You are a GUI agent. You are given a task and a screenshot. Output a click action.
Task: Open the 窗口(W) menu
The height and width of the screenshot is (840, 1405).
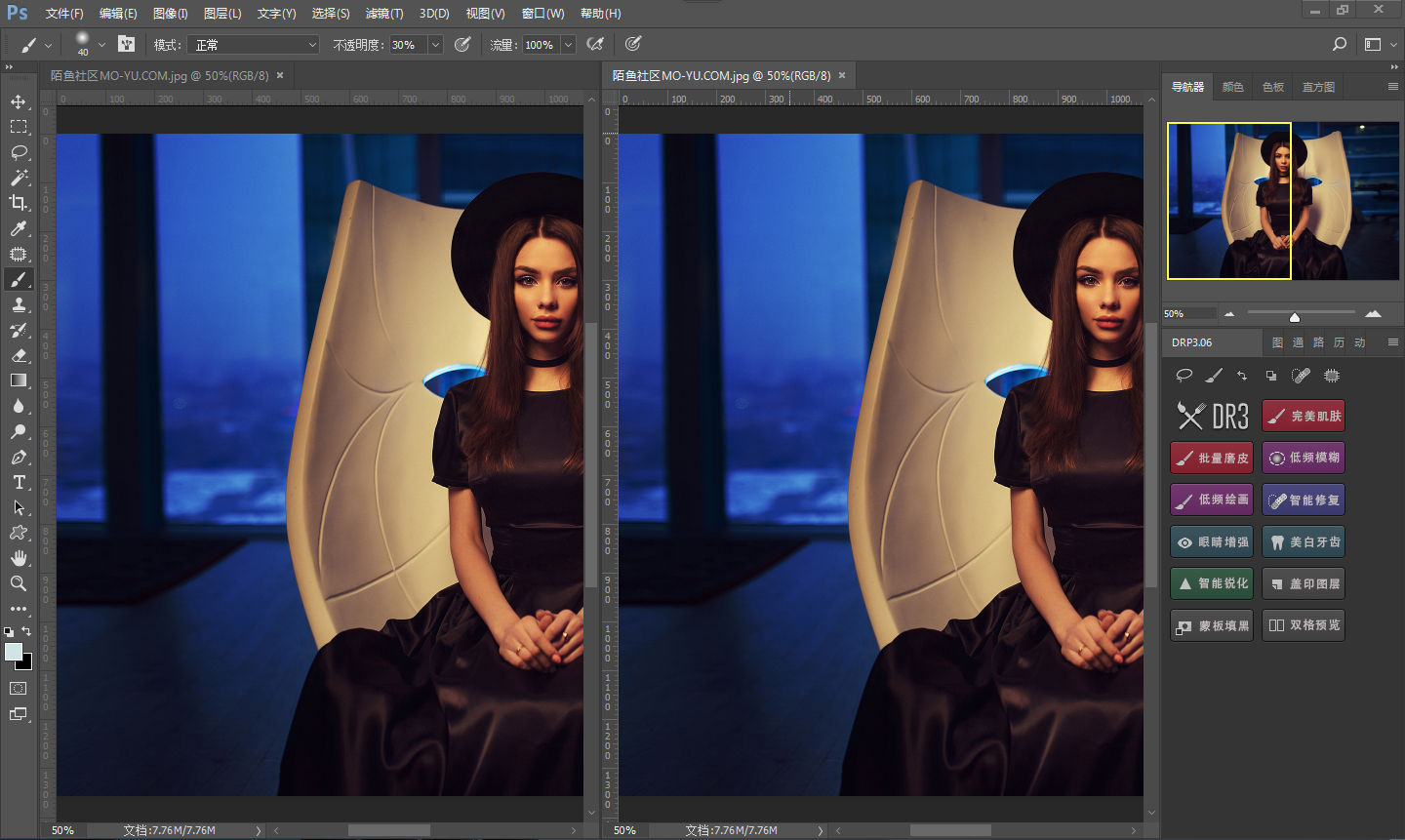pyautogui.click(x=542, y=14)
